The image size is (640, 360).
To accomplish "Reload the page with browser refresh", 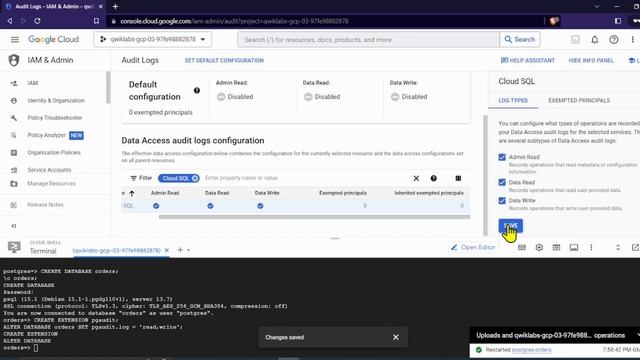I will coord(37,21).
